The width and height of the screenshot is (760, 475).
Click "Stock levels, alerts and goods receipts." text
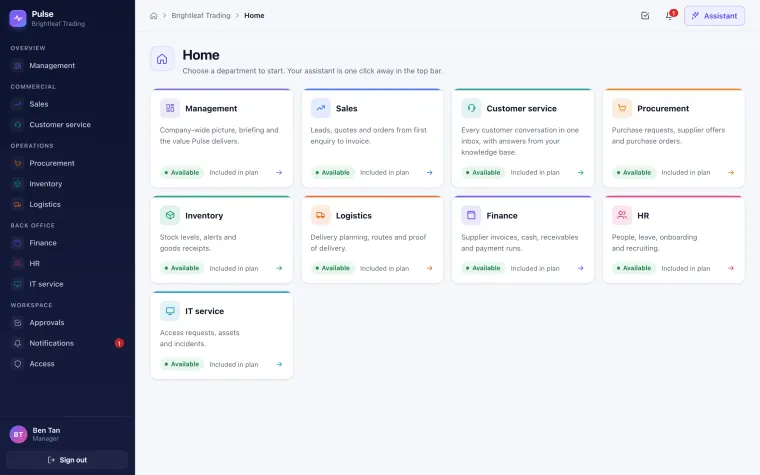point(198,243)
